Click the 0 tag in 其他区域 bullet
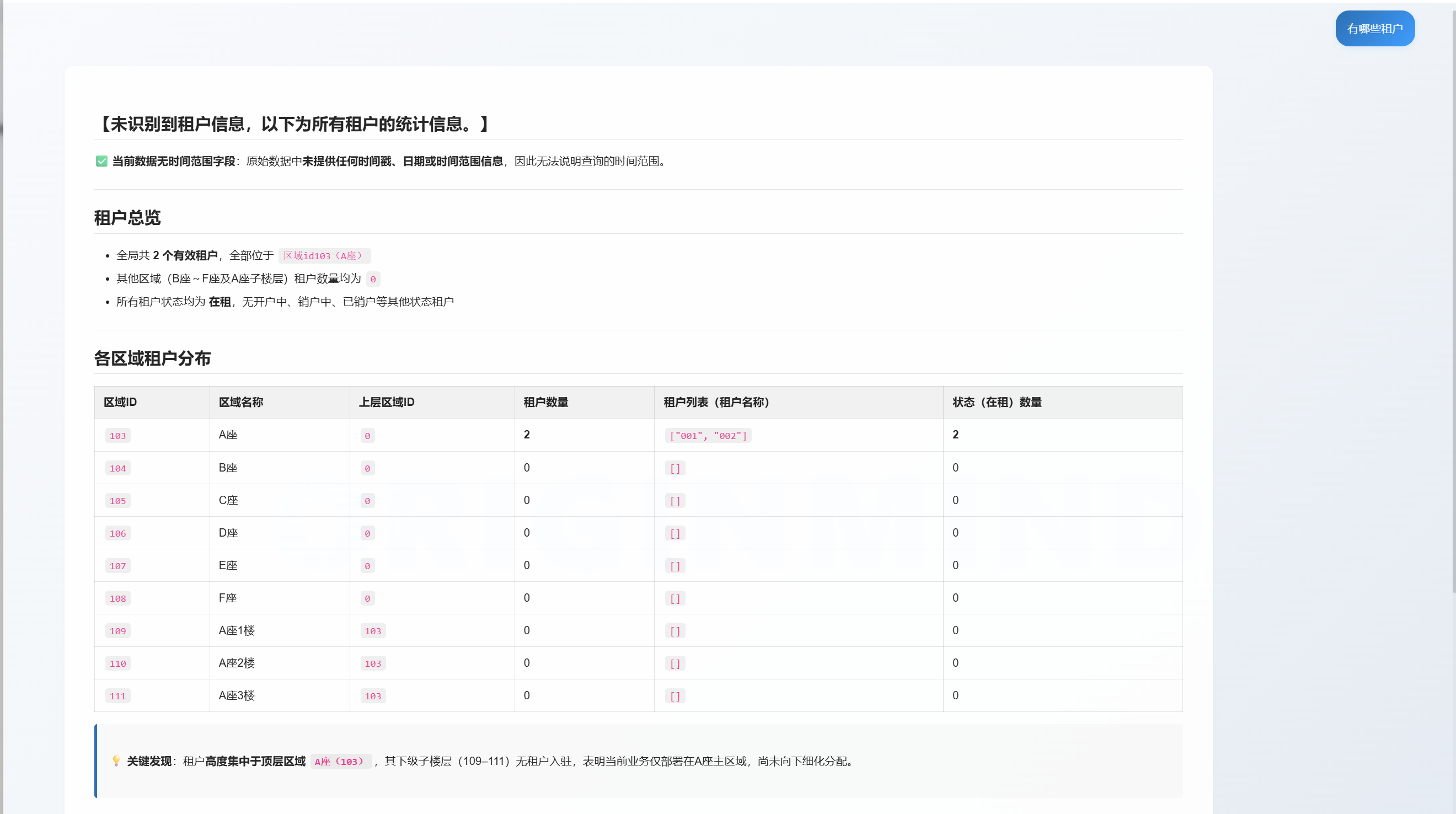This screenshot has width=1456, height=814. coord(373,279)
